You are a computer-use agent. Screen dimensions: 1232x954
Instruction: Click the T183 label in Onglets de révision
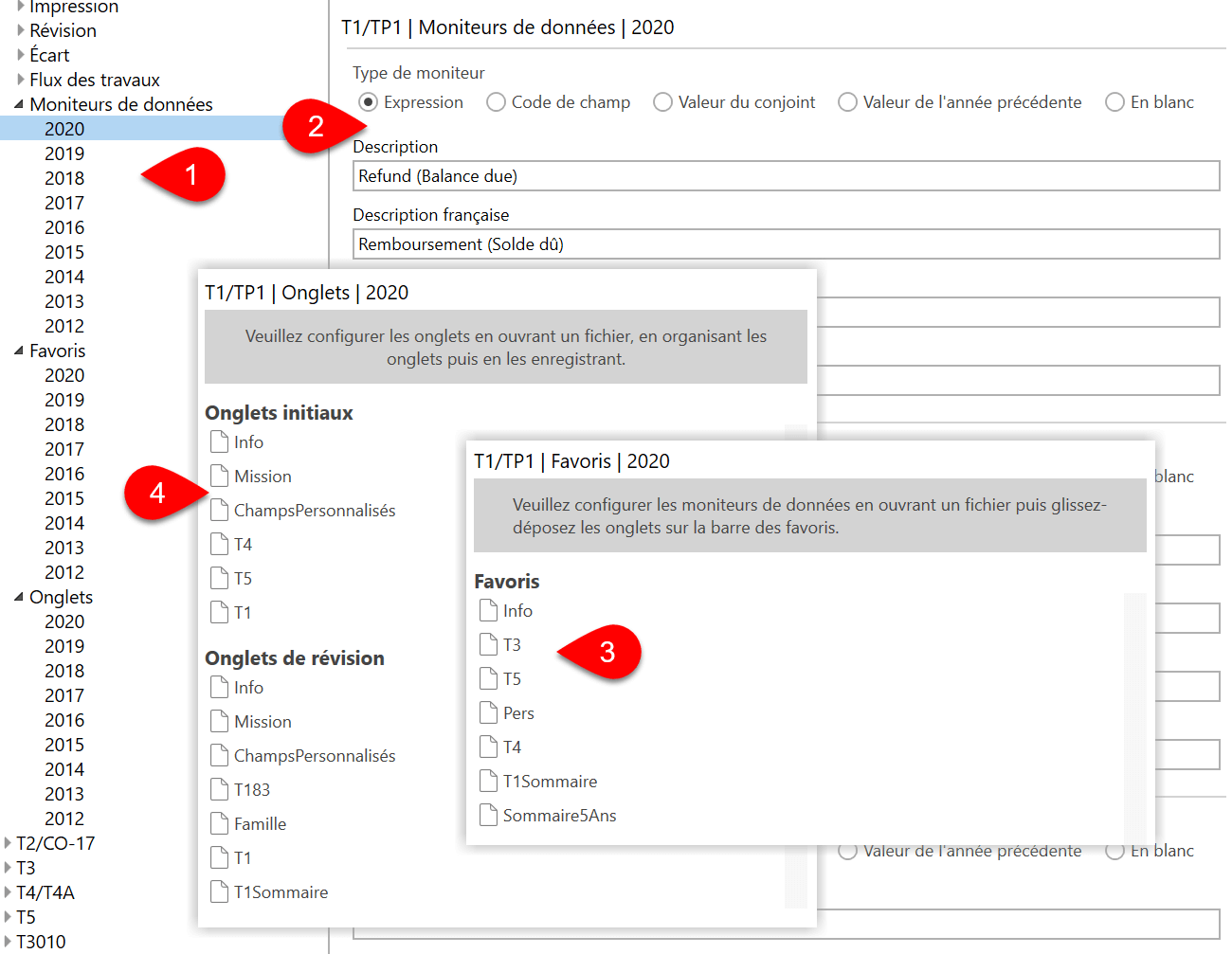252,790
